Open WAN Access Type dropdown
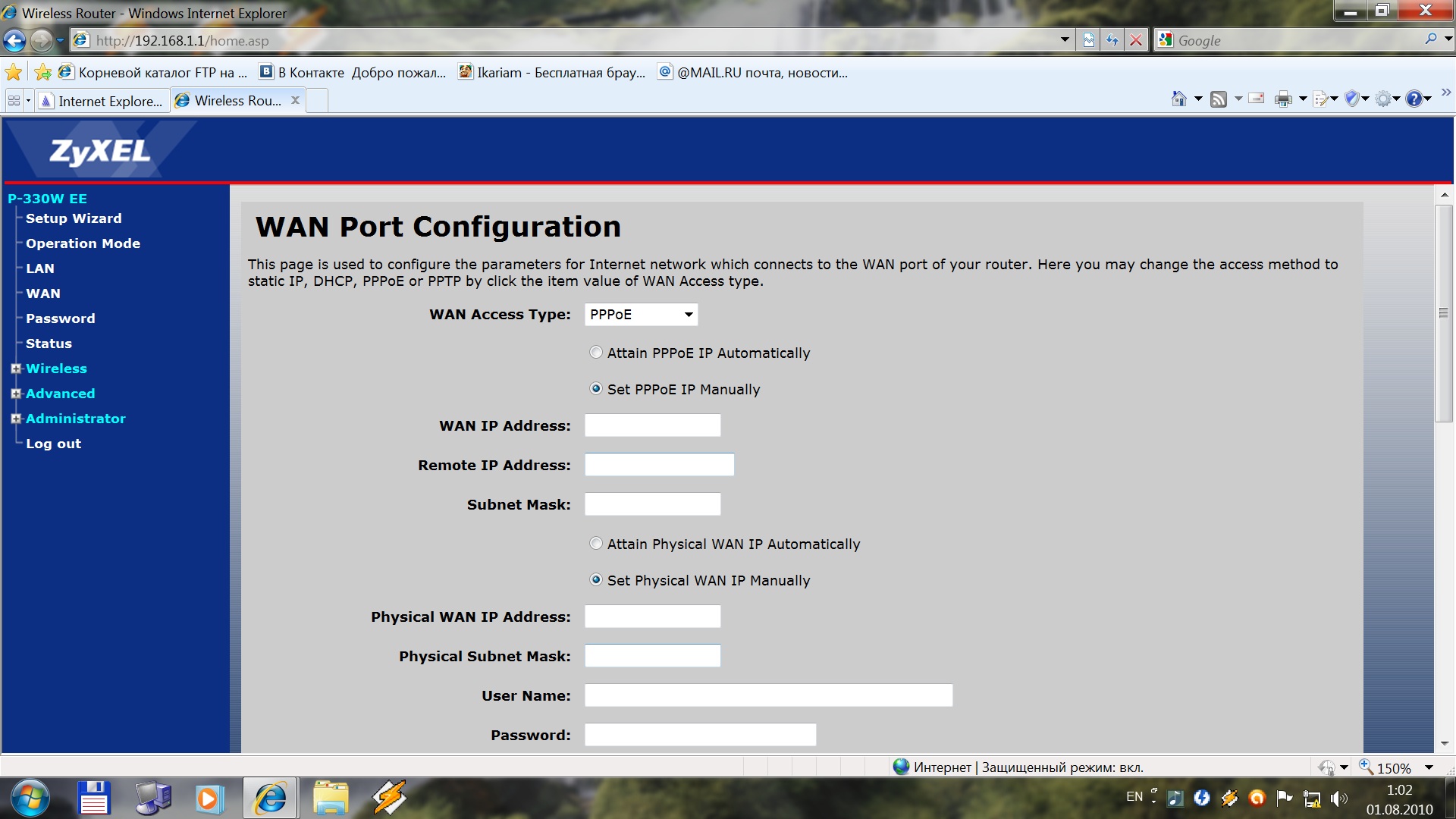Image resolution: width=1456 pixels, height=819 pixels. [x=641, y=315]
